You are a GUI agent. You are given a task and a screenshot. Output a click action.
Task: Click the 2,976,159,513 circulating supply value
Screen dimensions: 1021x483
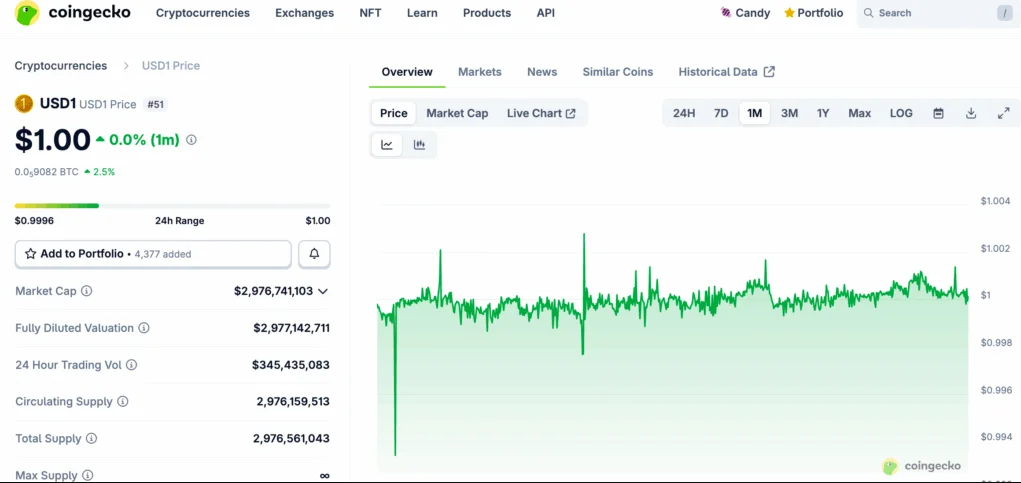point(294,402)
